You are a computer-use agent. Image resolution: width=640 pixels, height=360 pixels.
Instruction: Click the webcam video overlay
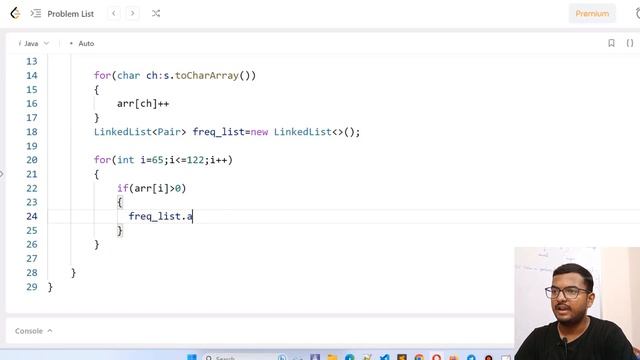pyautogui.click(x=577, y=303)
